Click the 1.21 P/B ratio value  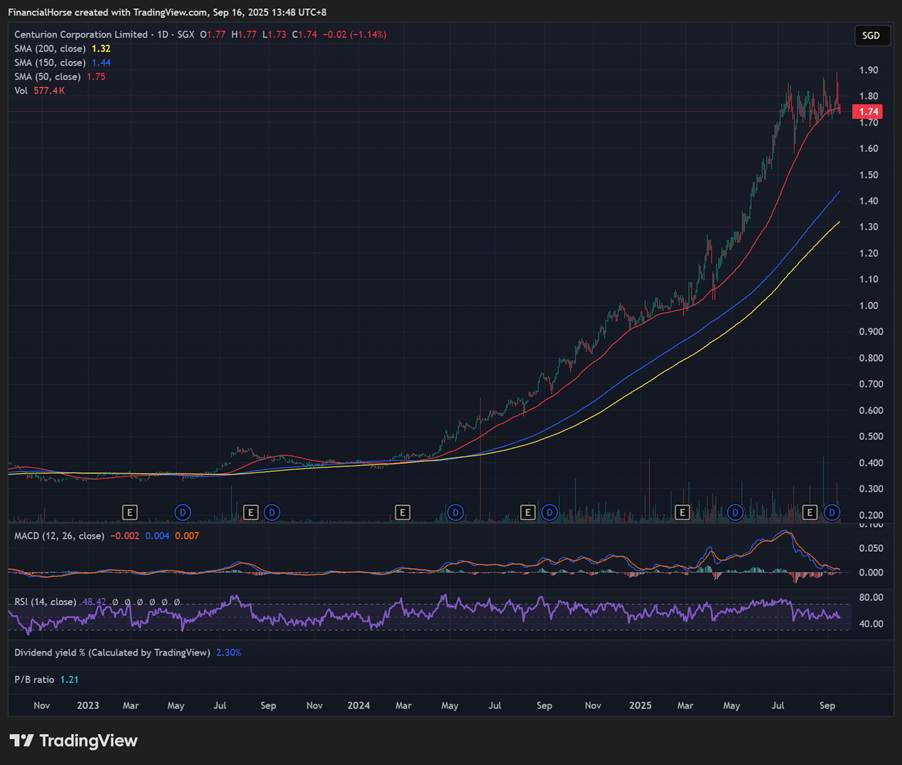click(x=69, y=680)
